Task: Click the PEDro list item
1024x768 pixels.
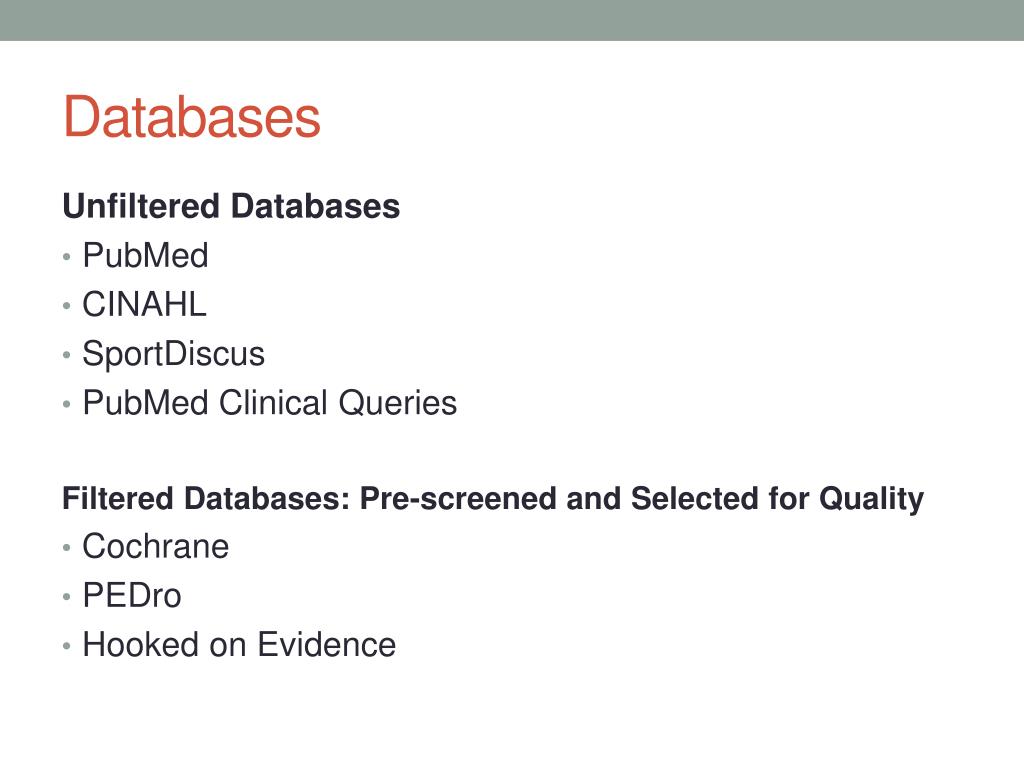Action: (x=131, y=596)
